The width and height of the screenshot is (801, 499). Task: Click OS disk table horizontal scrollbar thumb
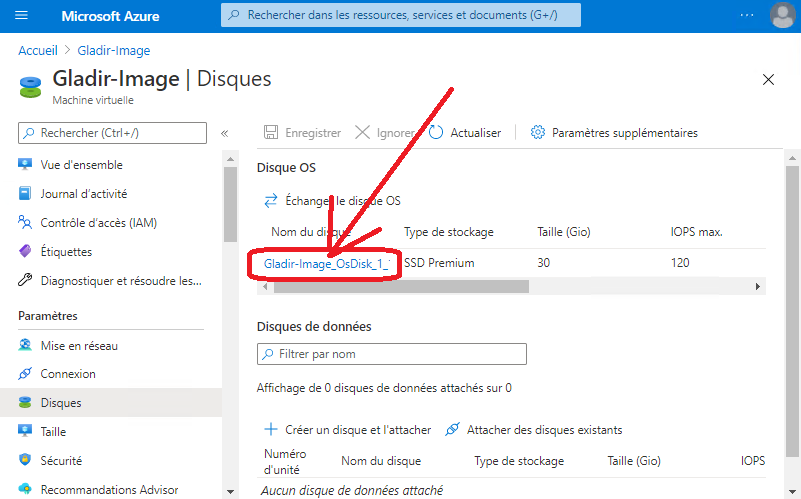pyautogui.click(x=402, y=287)
